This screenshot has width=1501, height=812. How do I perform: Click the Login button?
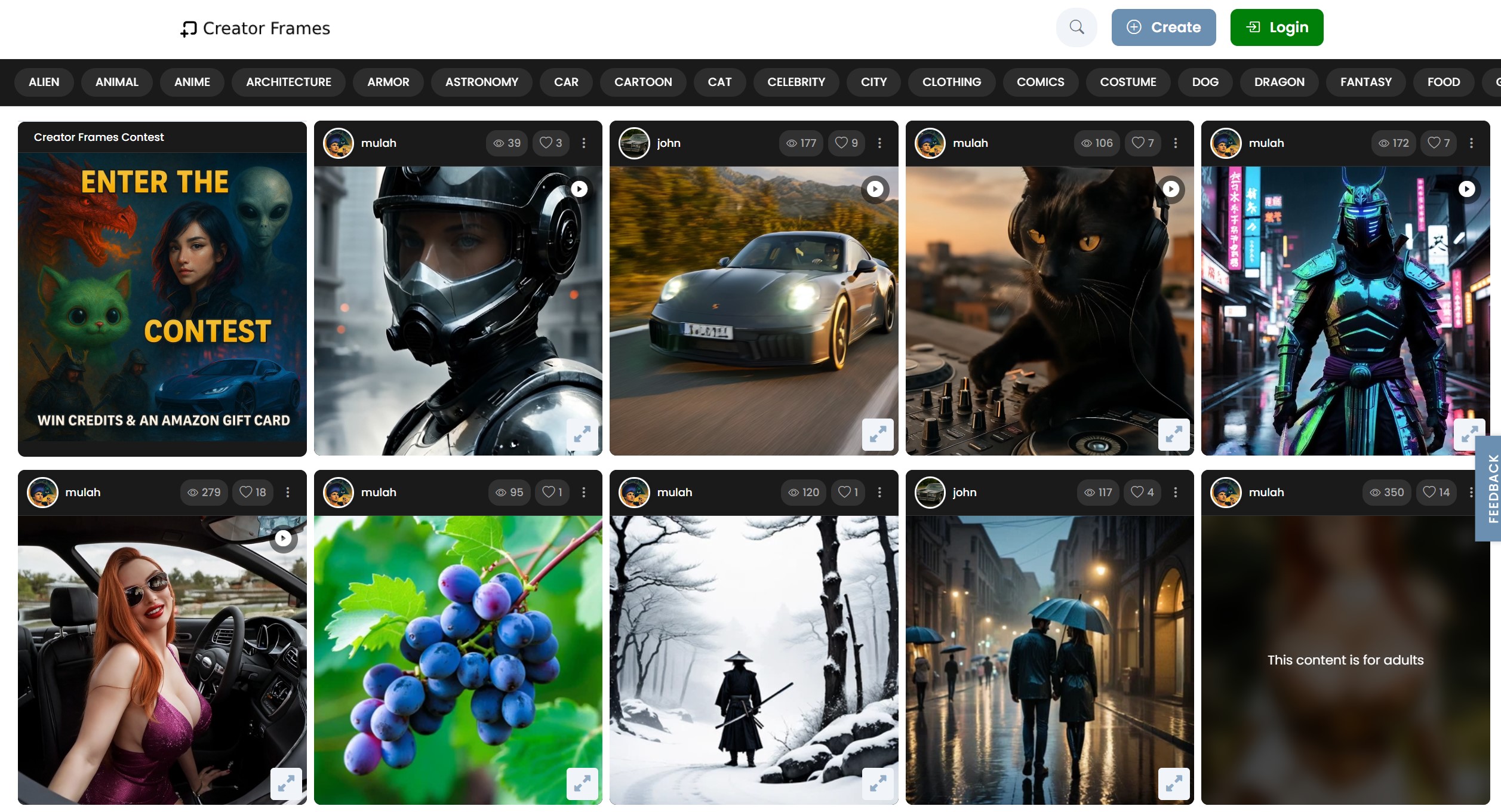click(1277, 27)
